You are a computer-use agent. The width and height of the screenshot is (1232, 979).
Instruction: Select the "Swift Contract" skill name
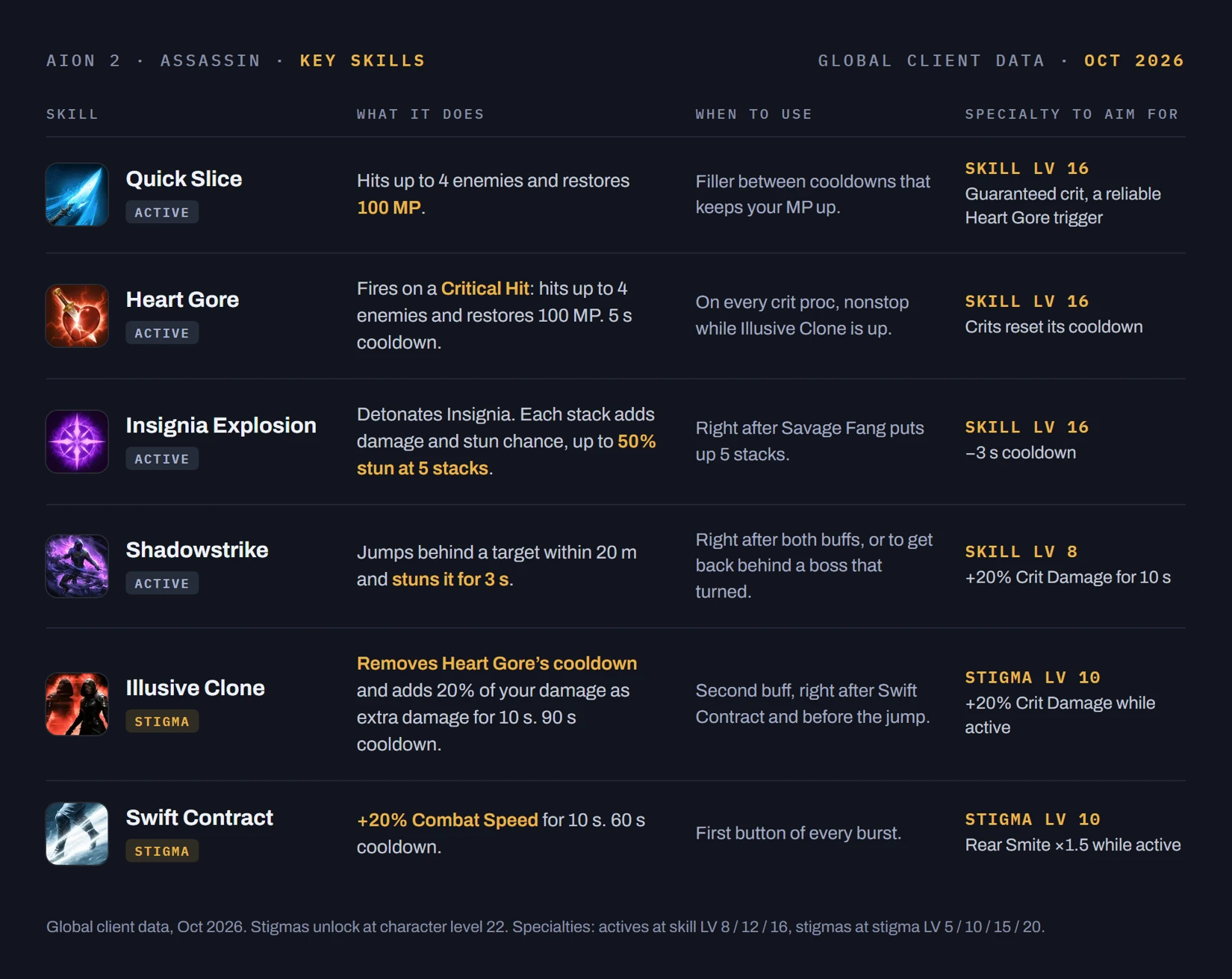coord(199,818)
